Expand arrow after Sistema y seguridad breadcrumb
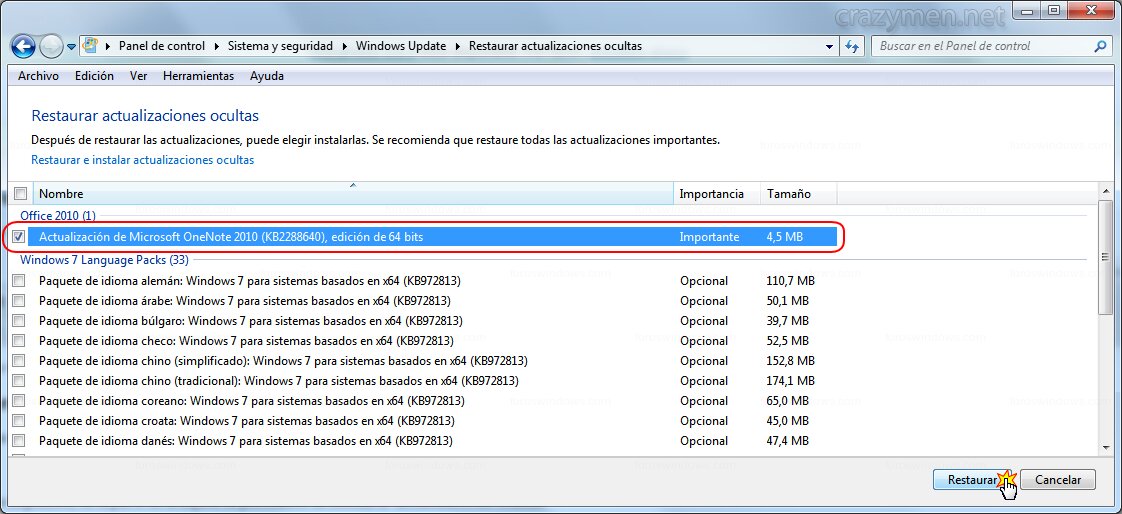The height and width of the screenshot is (514, 1122). (x=346, y=46)
